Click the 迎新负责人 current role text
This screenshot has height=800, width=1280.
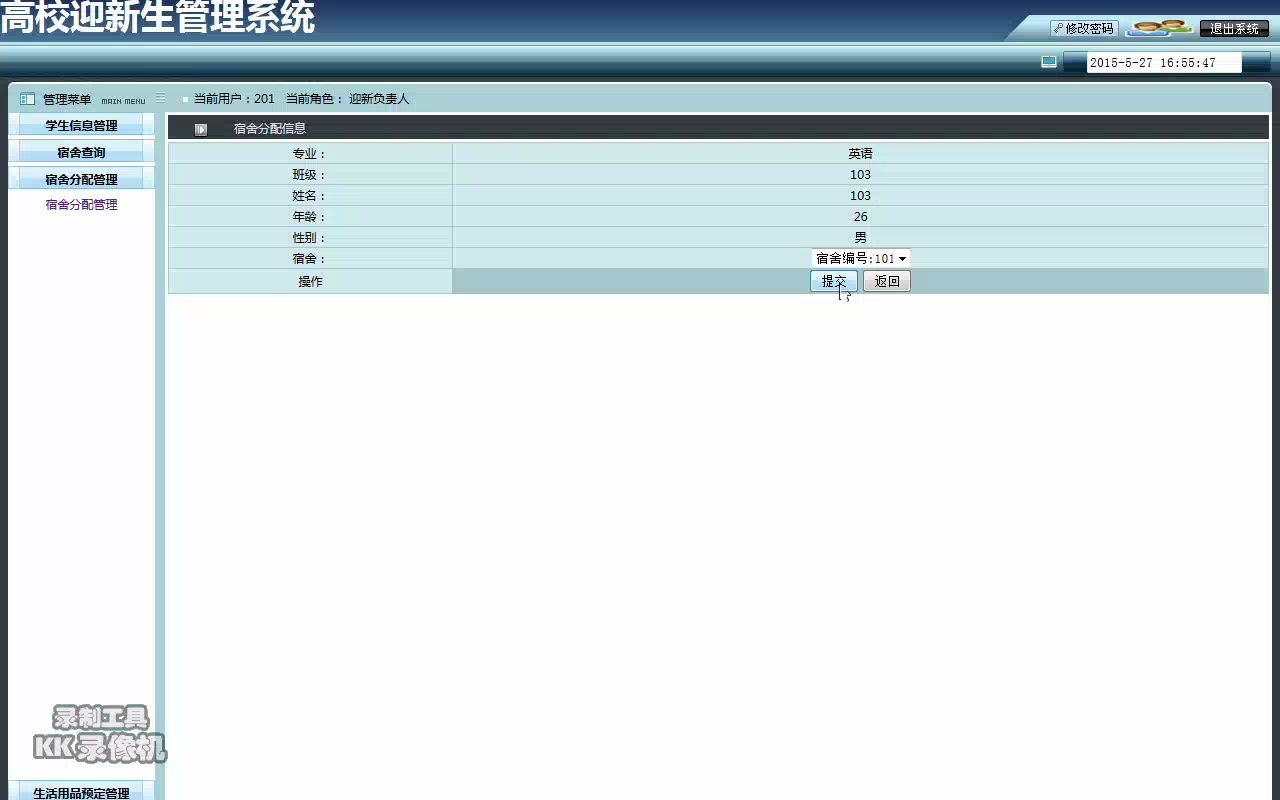(x=378, y=99)
